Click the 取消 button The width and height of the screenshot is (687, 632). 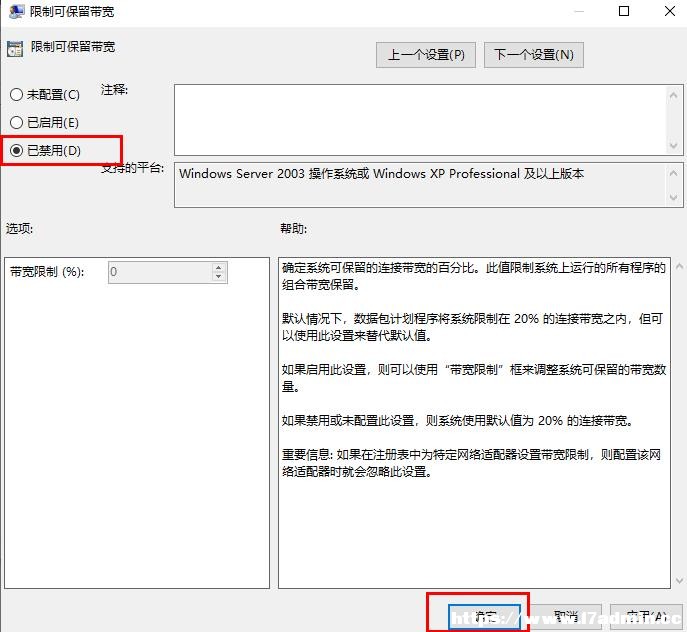(566, 617)
